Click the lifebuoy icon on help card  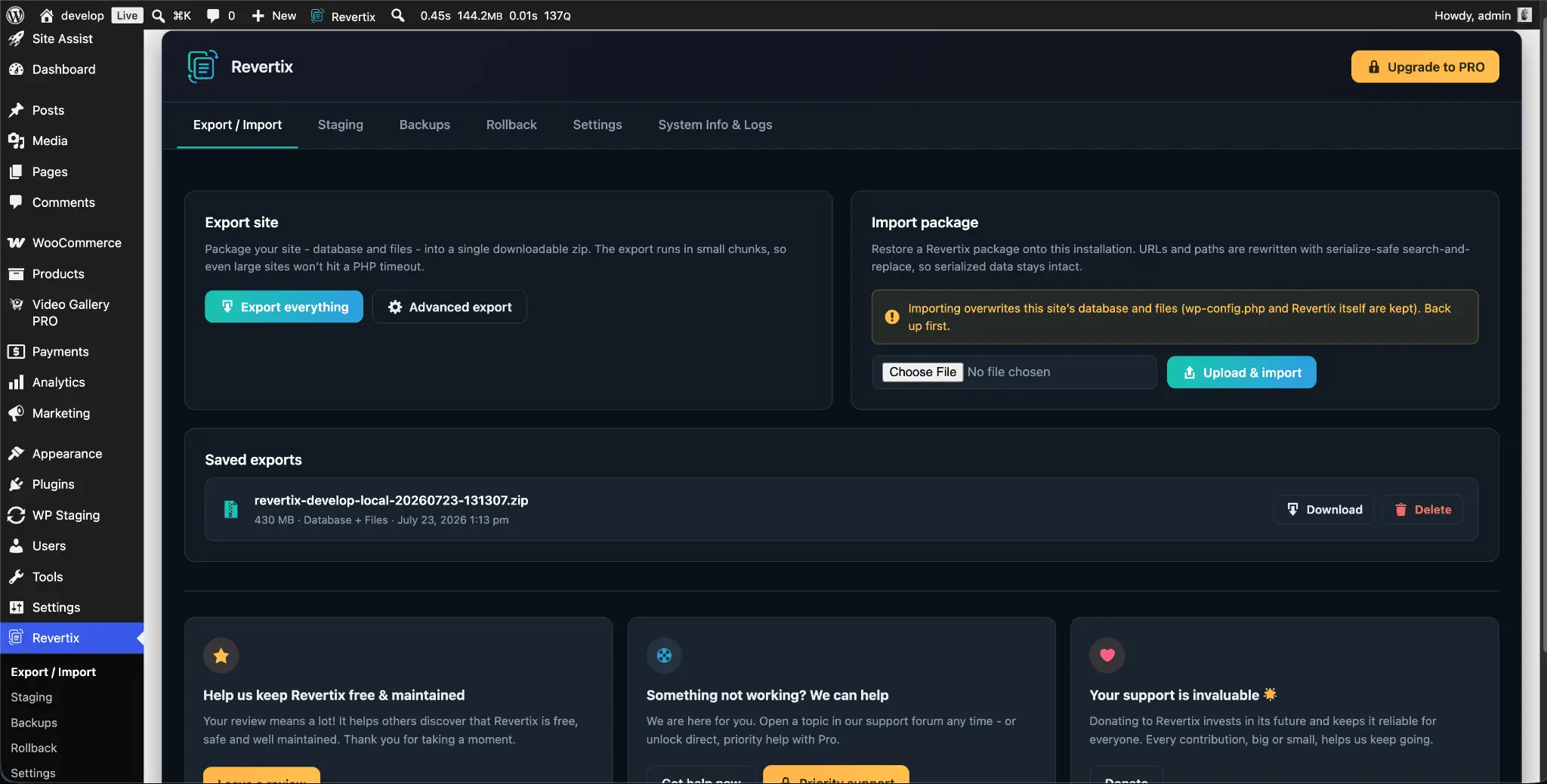664,656
